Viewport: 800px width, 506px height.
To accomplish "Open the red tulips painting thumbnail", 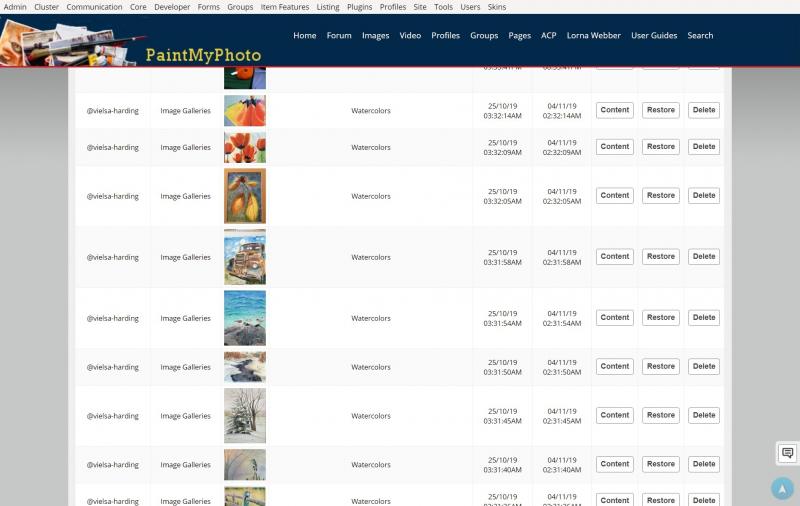I will click(245, 147).
